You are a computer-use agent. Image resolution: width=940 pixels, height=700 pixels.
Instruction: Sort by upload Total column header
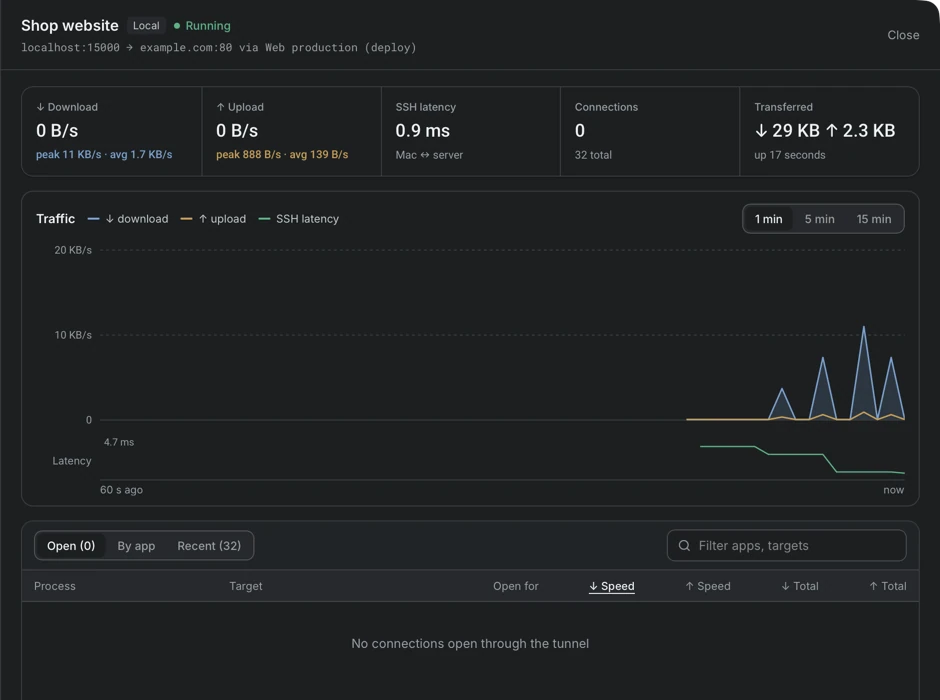(x=888, y=586)
